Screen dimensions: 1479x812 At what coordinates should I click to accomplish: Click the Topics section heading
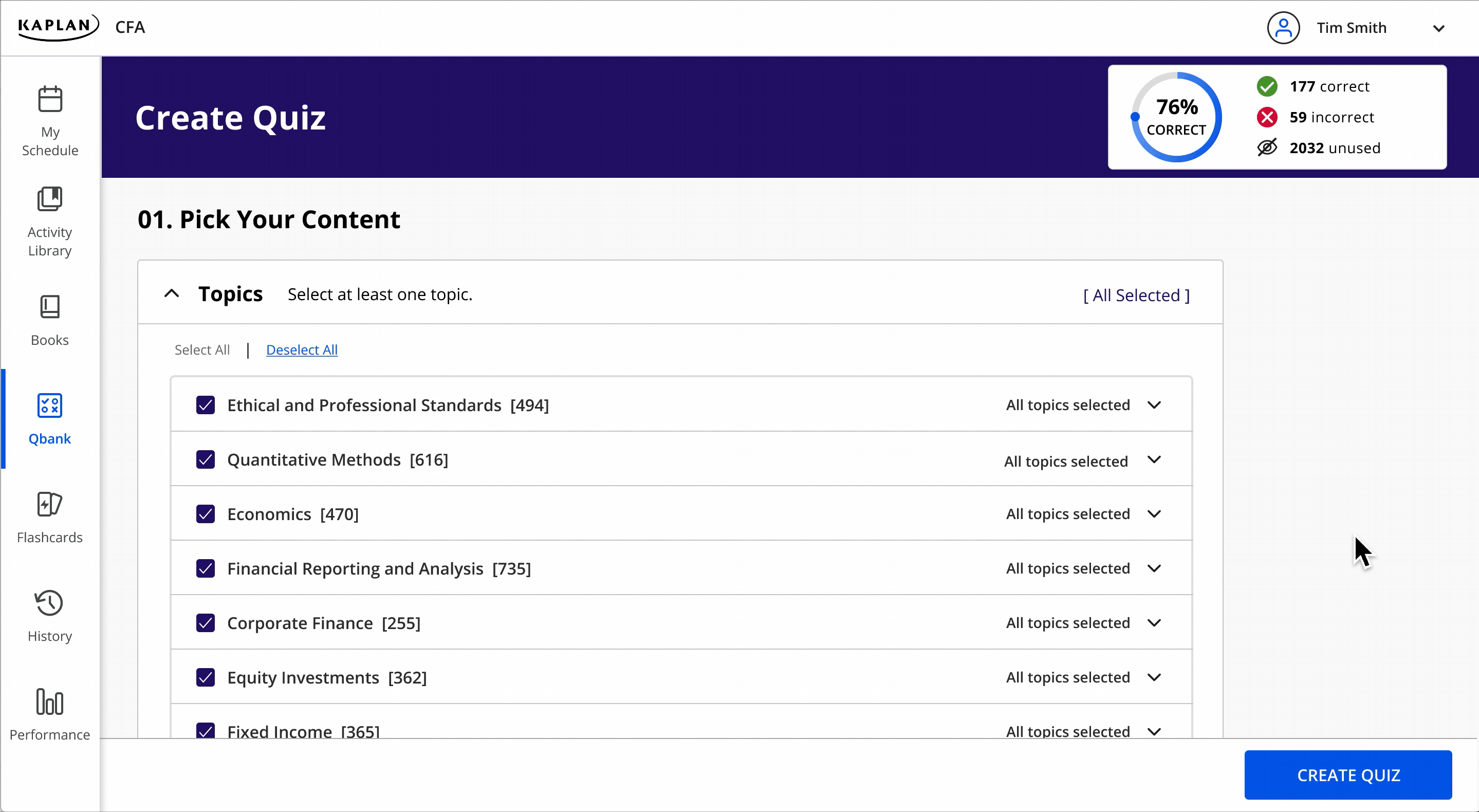[230, 293]
